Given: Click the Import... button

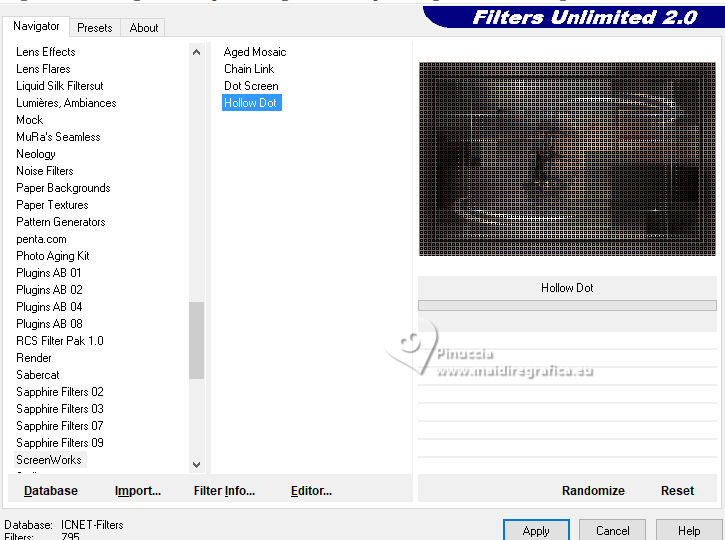Looking at the screenshot, I should [x=138, y=491].
